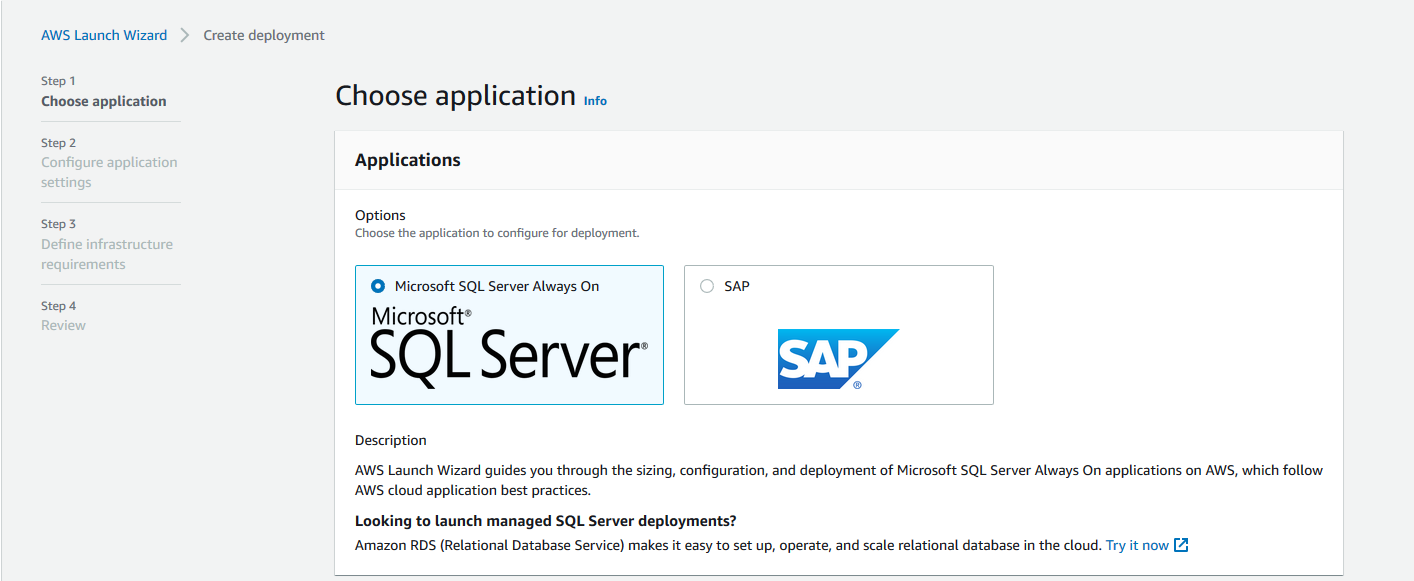Click the Applications panel header
Image resolution: width=1414 pixels, height=581 pixels.
408,160
